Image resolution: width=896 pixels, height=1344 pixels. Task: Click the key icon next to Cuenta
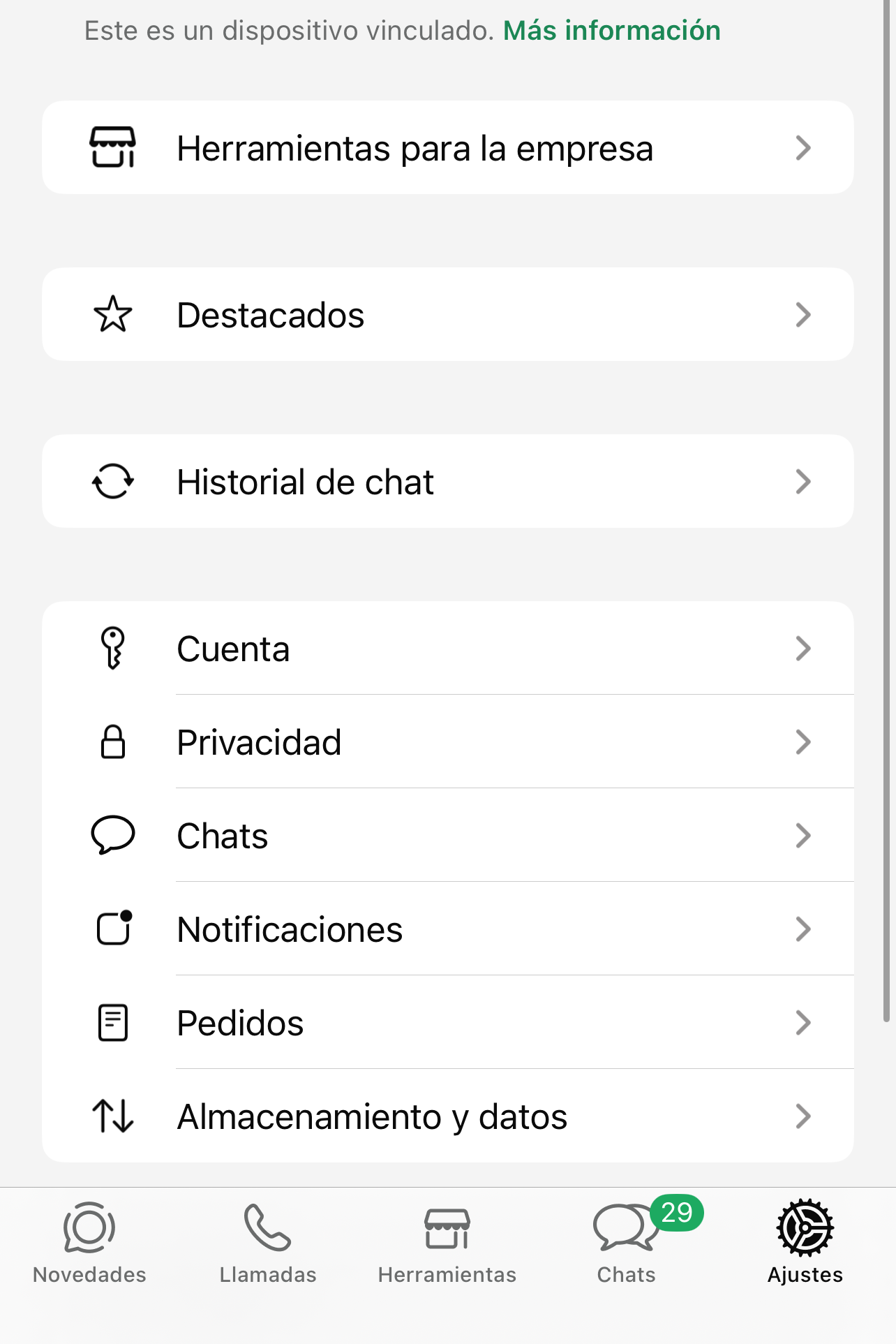[x=112, y=648]
